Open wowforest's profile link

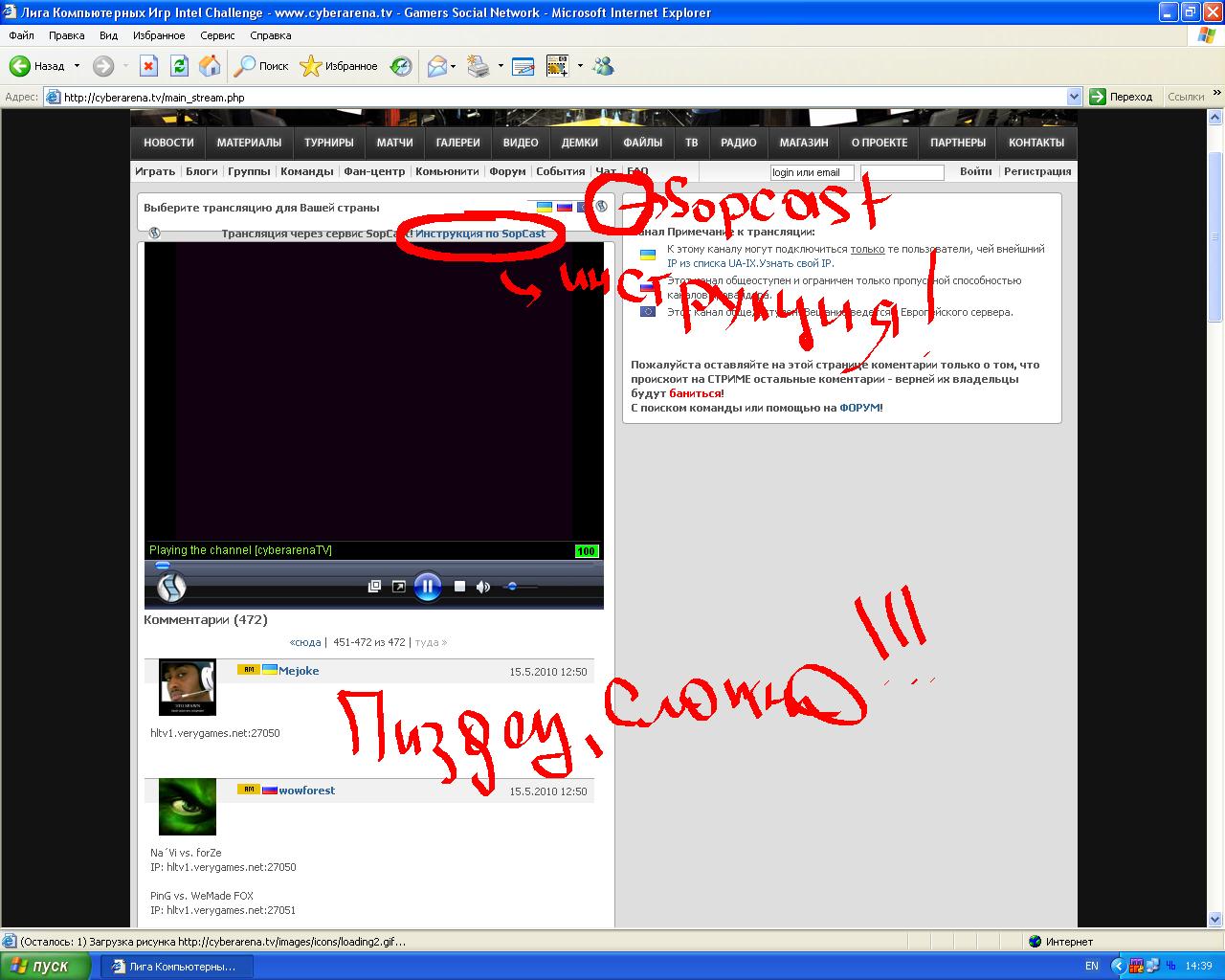coord(307,791)
